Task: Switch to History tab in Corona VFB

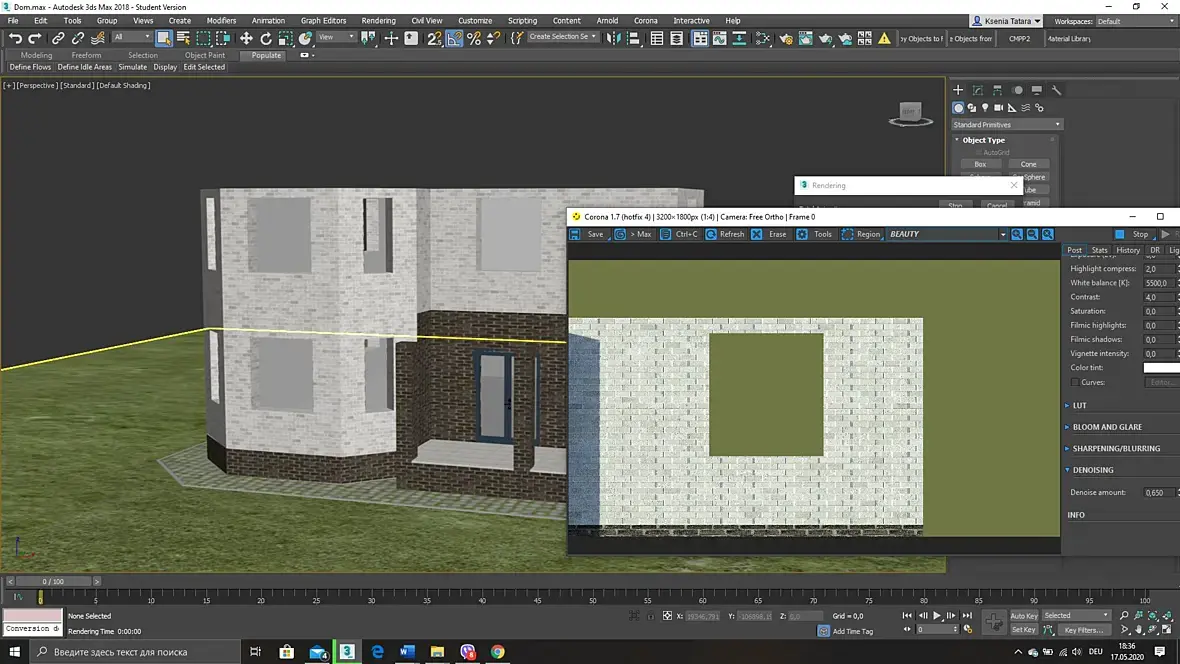Action: point(1128,250)
